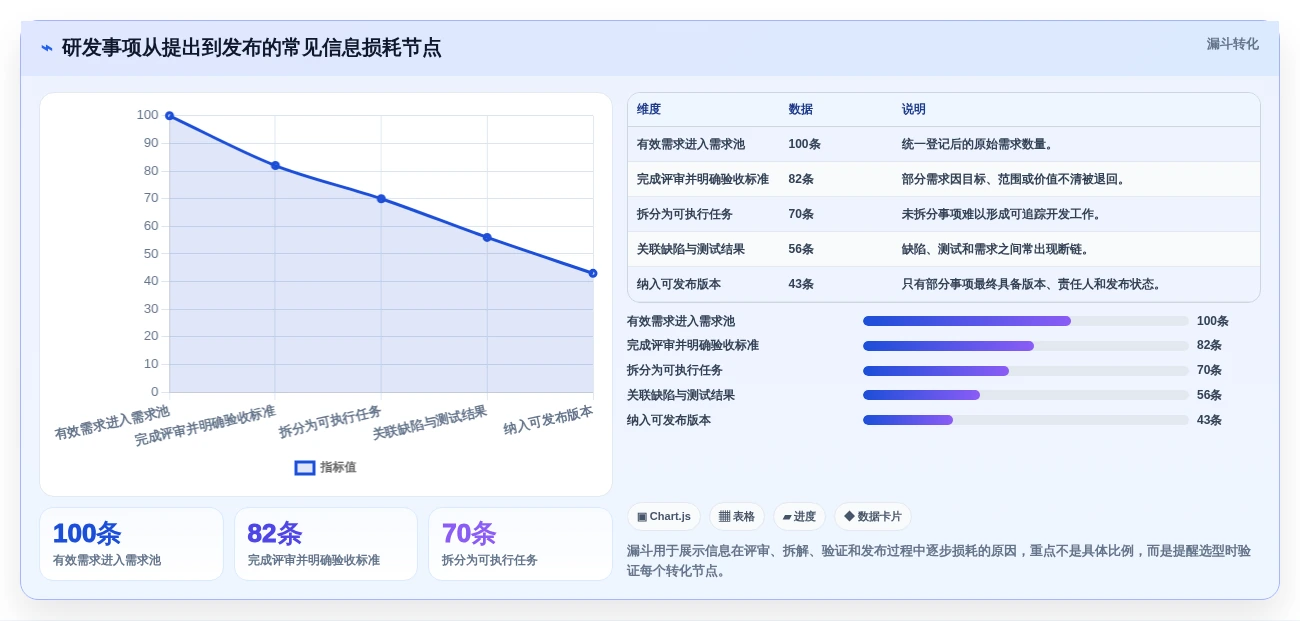Click table cell 有效需求进入需求池
Viewport: 1300px width, 621px height.
point(691,144)
